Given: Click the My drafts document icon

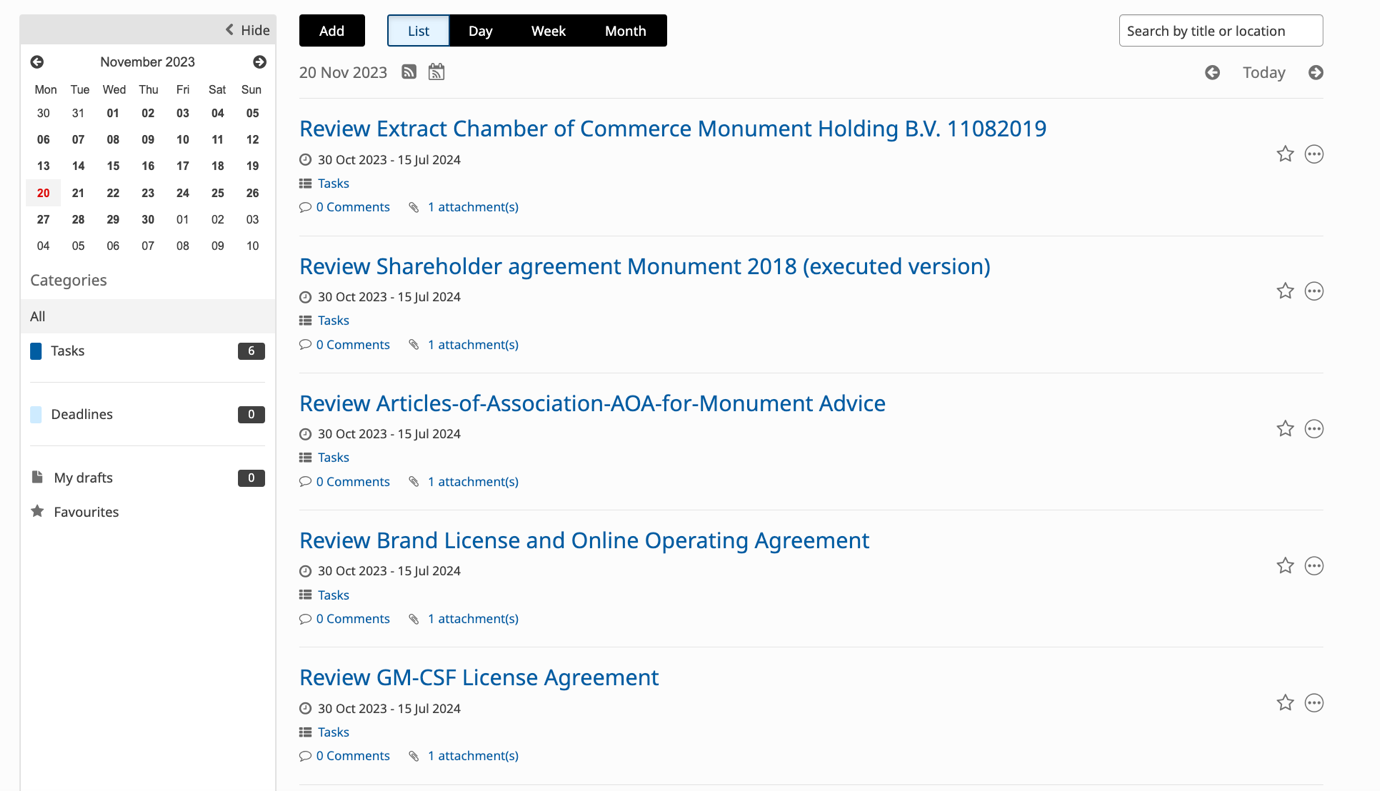Looking at the screenshot, I should (x=37, y=477).
